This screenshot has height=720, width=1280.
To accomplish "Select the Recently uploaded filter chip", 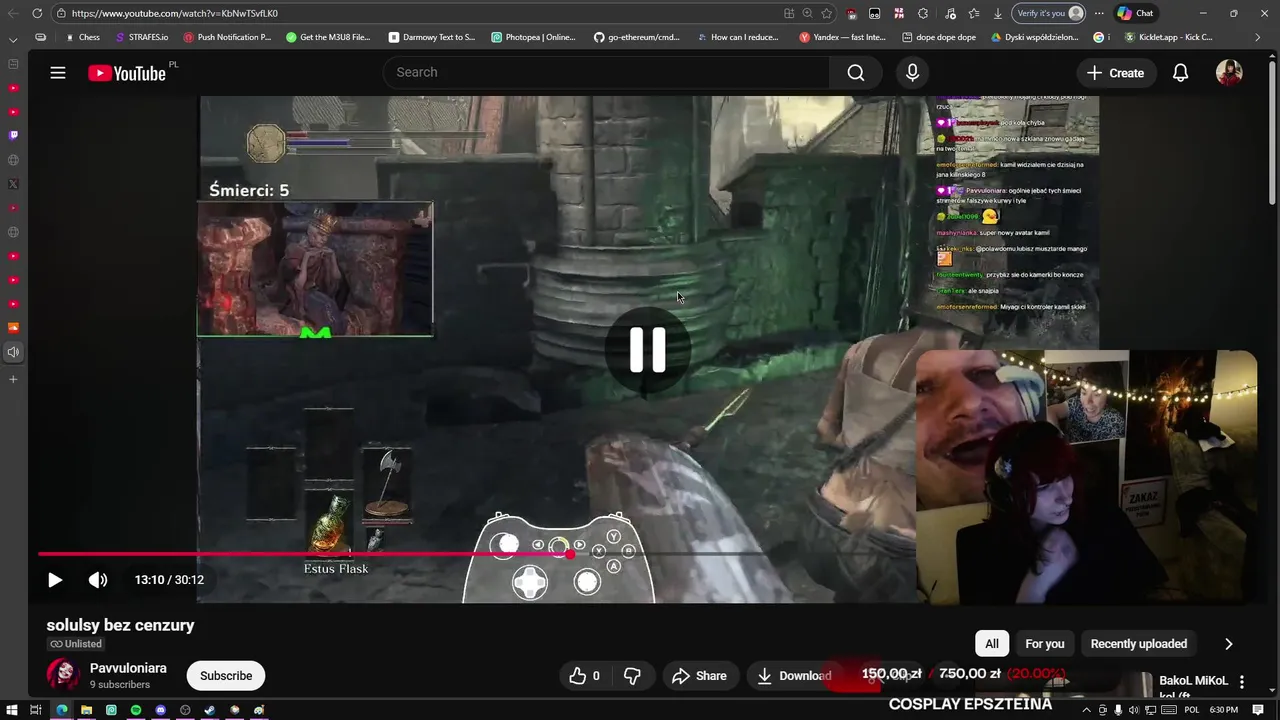I will [1139, 644].
